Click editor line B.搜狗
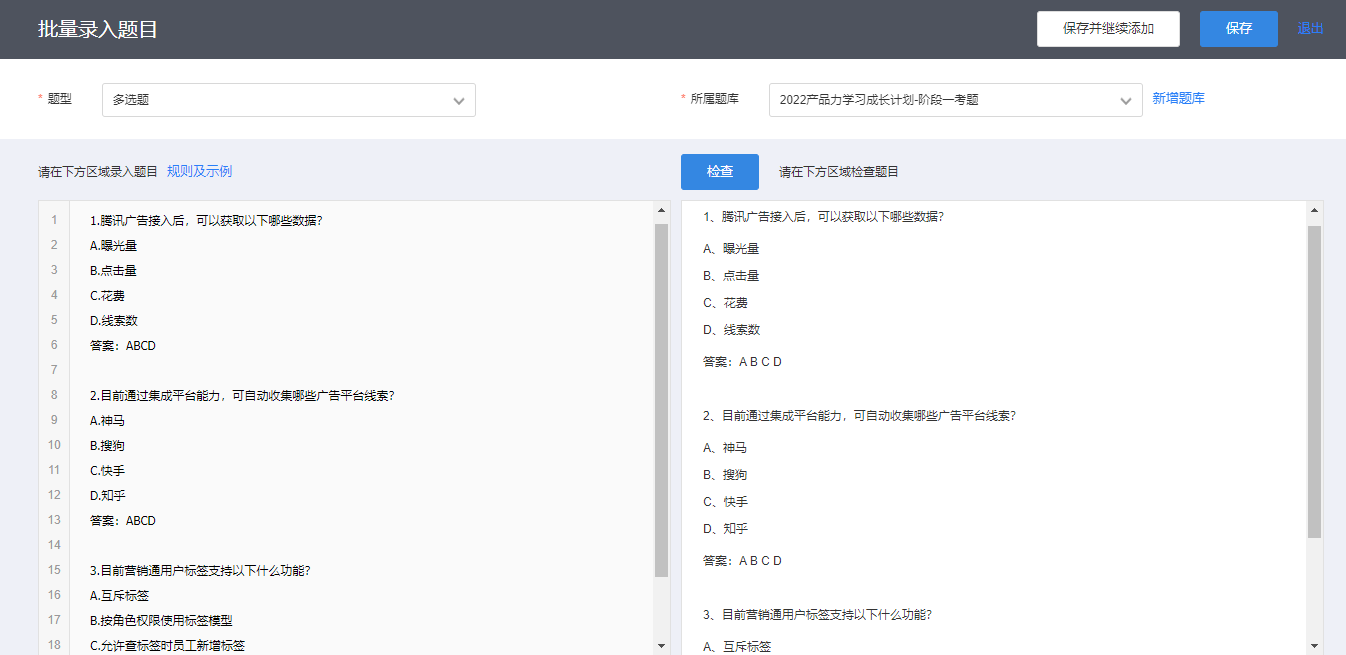 [107, 445]
